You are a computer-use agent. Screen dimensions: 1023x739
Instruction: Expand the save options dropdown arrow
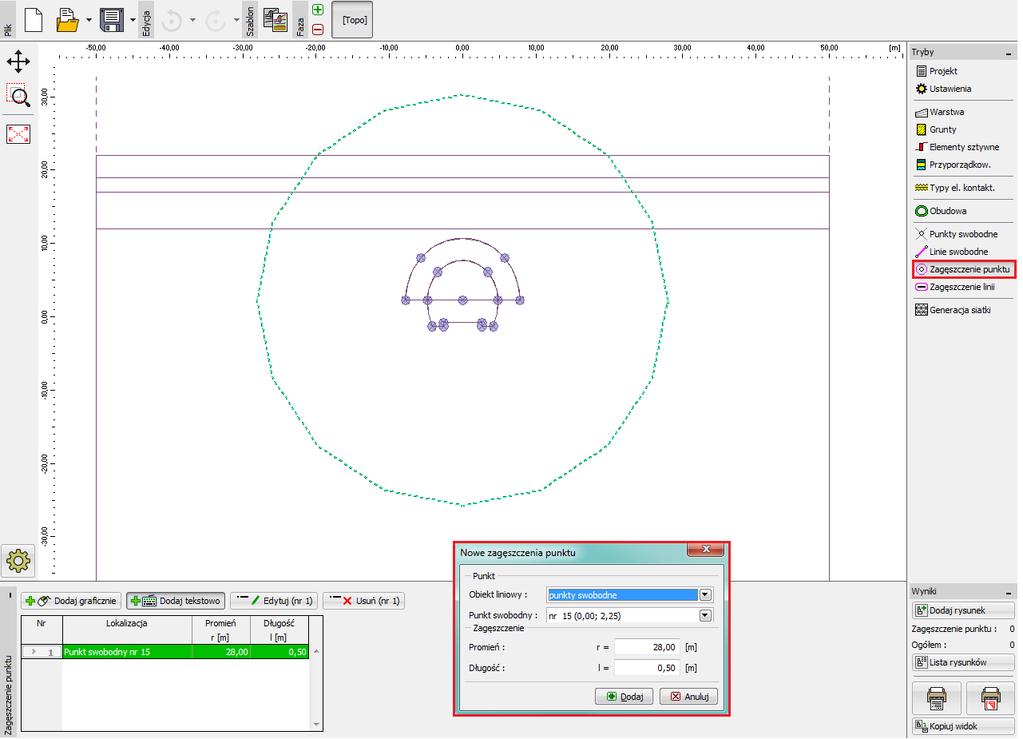(132, 20)
